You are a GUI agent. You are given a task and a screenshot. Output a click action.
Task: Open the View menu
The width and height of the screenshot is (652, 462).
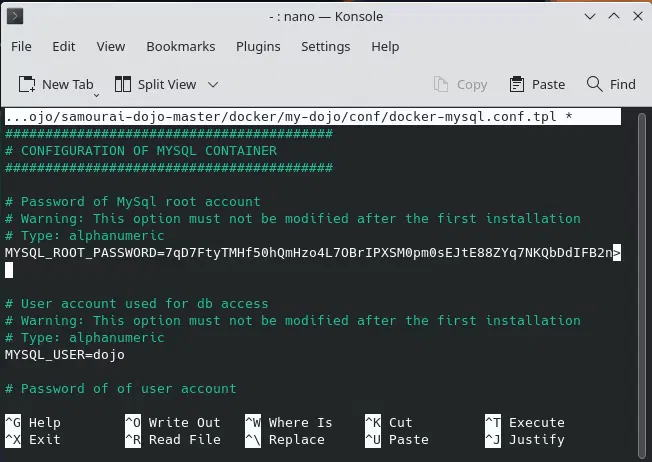coord(111,47)
